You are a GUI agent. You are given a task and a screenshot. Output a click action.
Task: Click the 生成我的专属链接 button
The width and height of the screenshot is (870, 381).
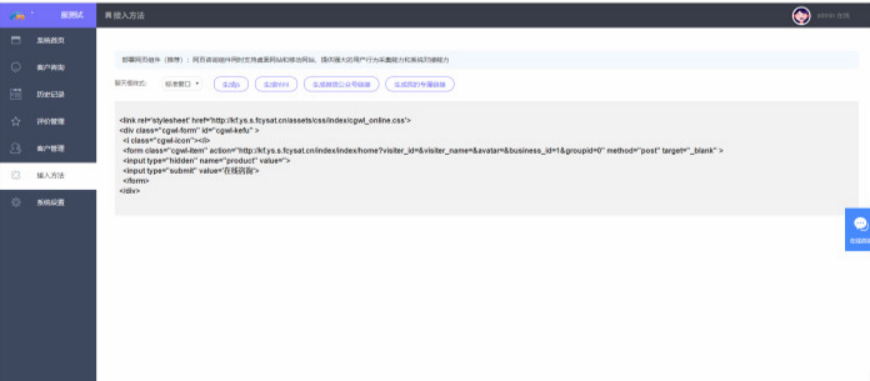(420, 84)
